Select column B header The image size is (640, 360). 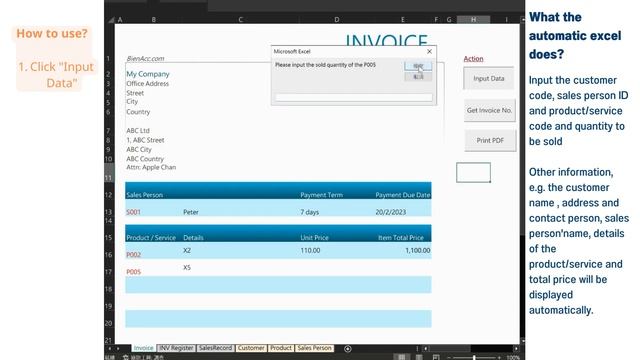point(153,19)
